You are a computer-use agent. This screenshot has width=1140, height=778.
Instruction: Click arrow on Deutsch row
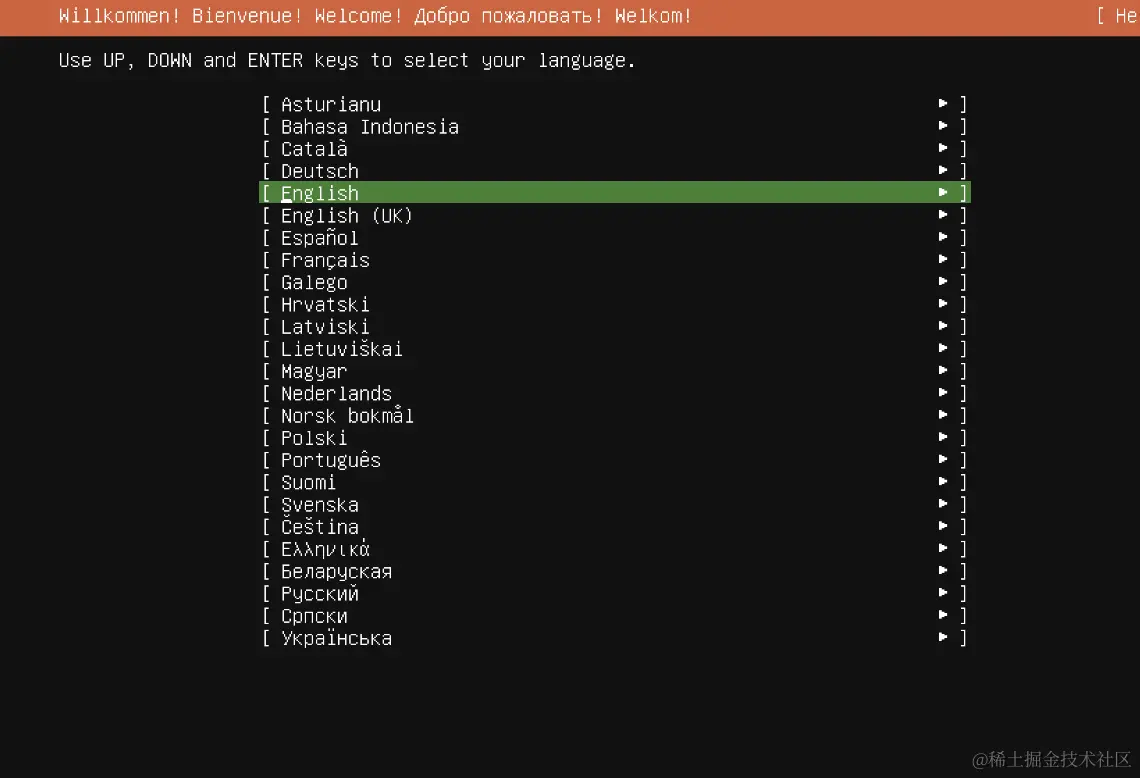point(943,169)
